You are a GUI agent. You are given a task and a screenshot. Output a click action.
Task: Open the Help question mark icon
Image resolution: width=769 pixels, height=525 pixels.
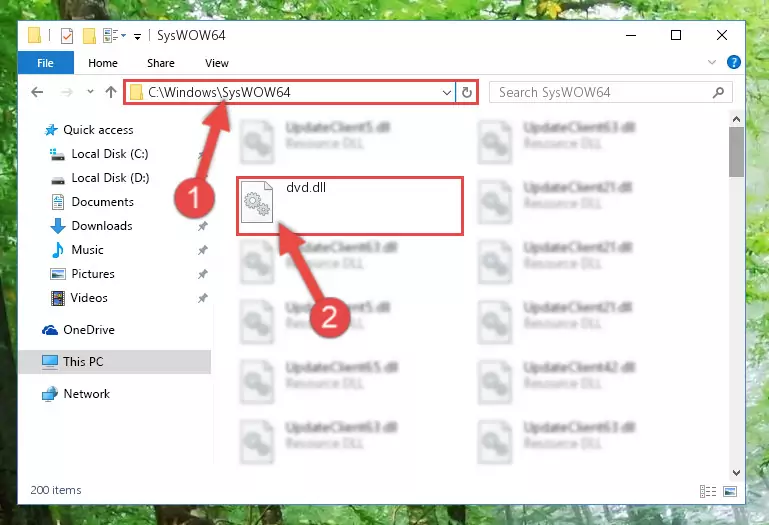(x=734, y=62)
